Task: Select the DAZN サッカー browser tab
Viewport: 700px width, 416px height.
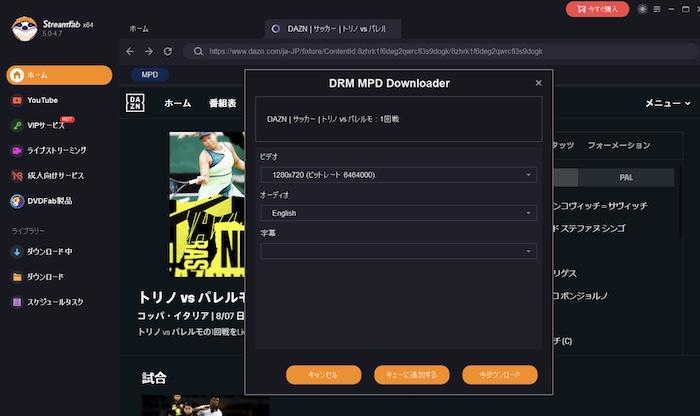Action: pos(333,29)
